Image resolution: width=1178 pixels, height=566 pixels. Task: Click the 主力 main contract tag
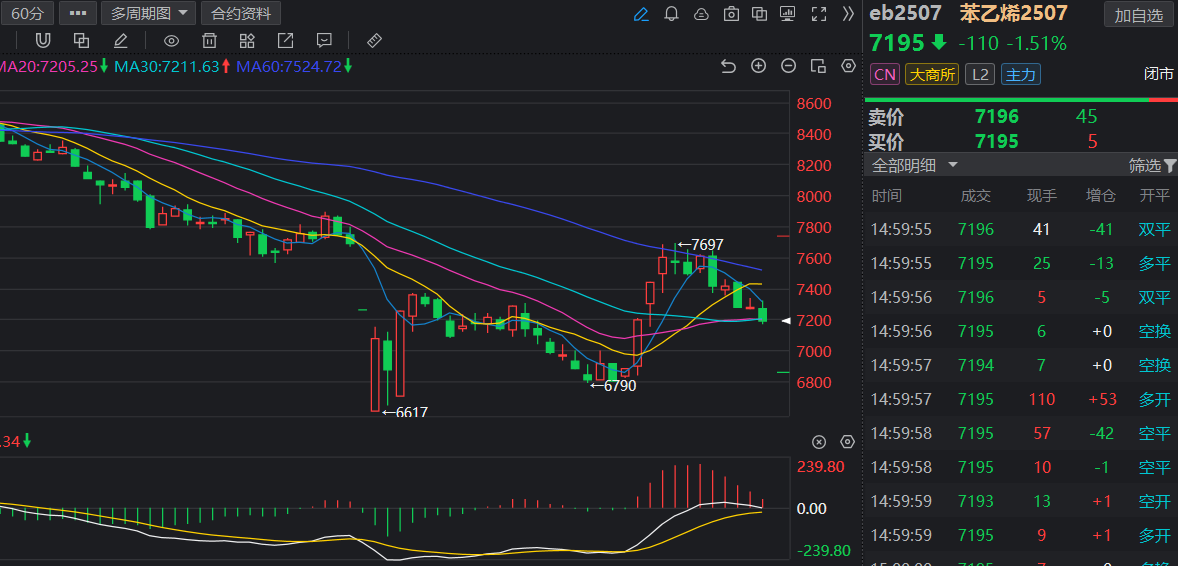1020,74
